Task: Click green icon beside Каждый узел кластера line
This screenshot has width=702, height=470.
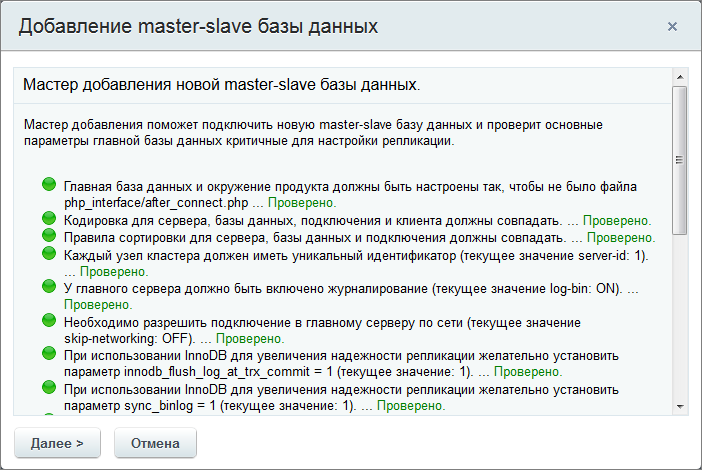Action: pyautogui.click(x=49, y=253)
